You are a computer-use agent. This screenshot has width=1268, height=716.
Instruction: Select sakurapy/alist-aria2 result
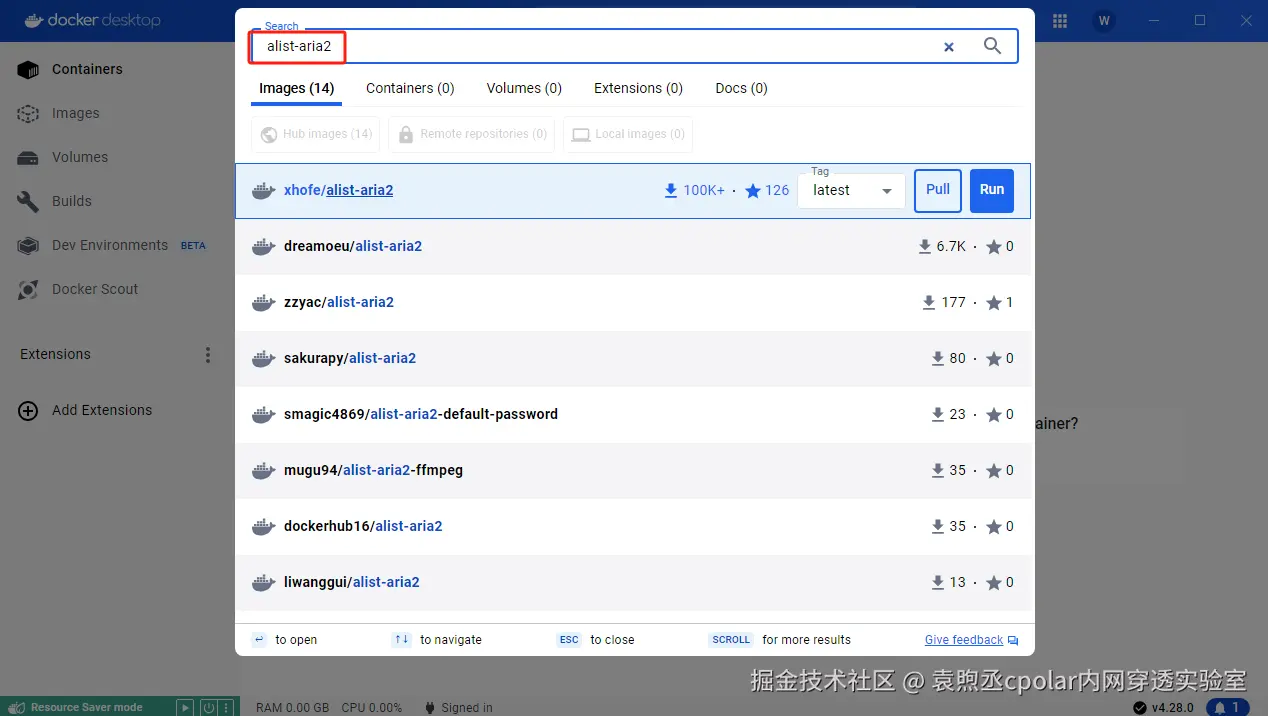point(633,358)
